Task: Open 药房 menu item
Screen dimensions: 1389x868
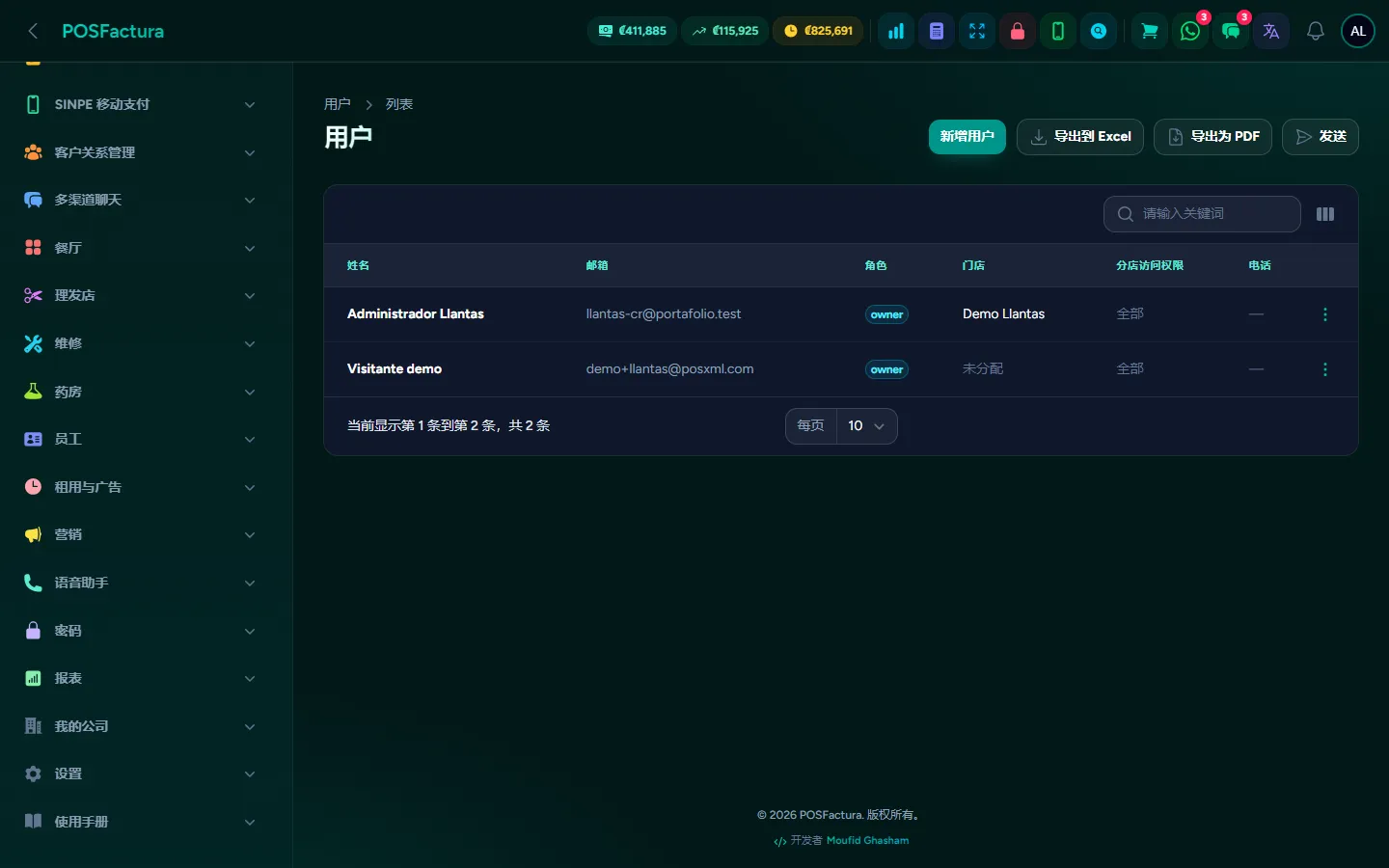Action: point(140,392)
